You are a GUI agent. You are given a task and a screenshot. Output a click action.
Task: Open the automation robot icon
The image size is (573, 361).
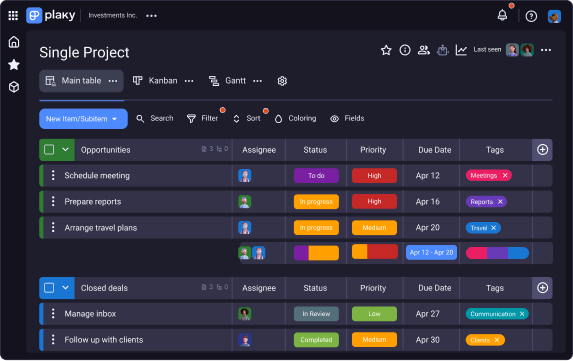click(443, 50)
